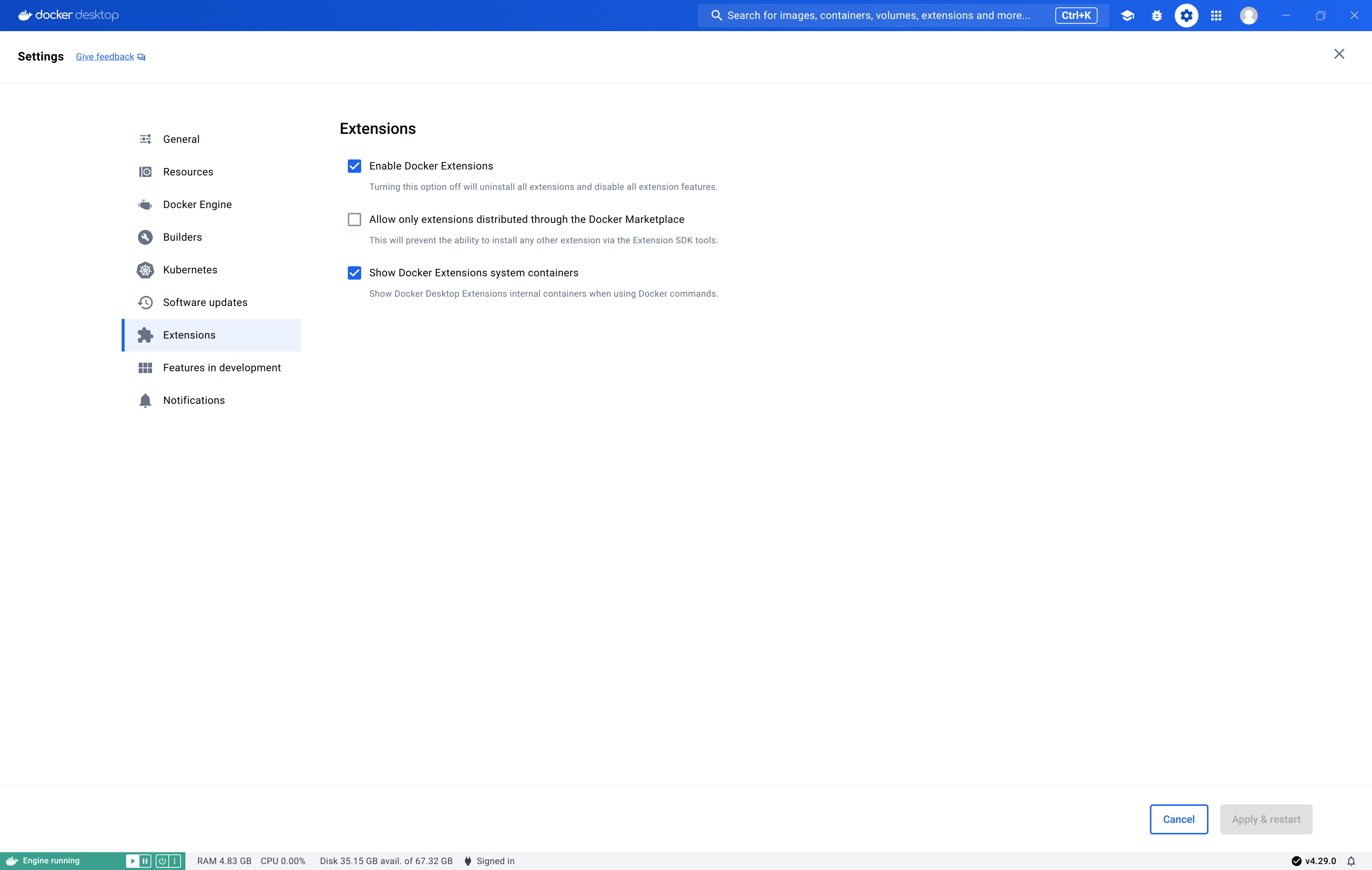Open notifications bell in status bar

pos(1351,861)
